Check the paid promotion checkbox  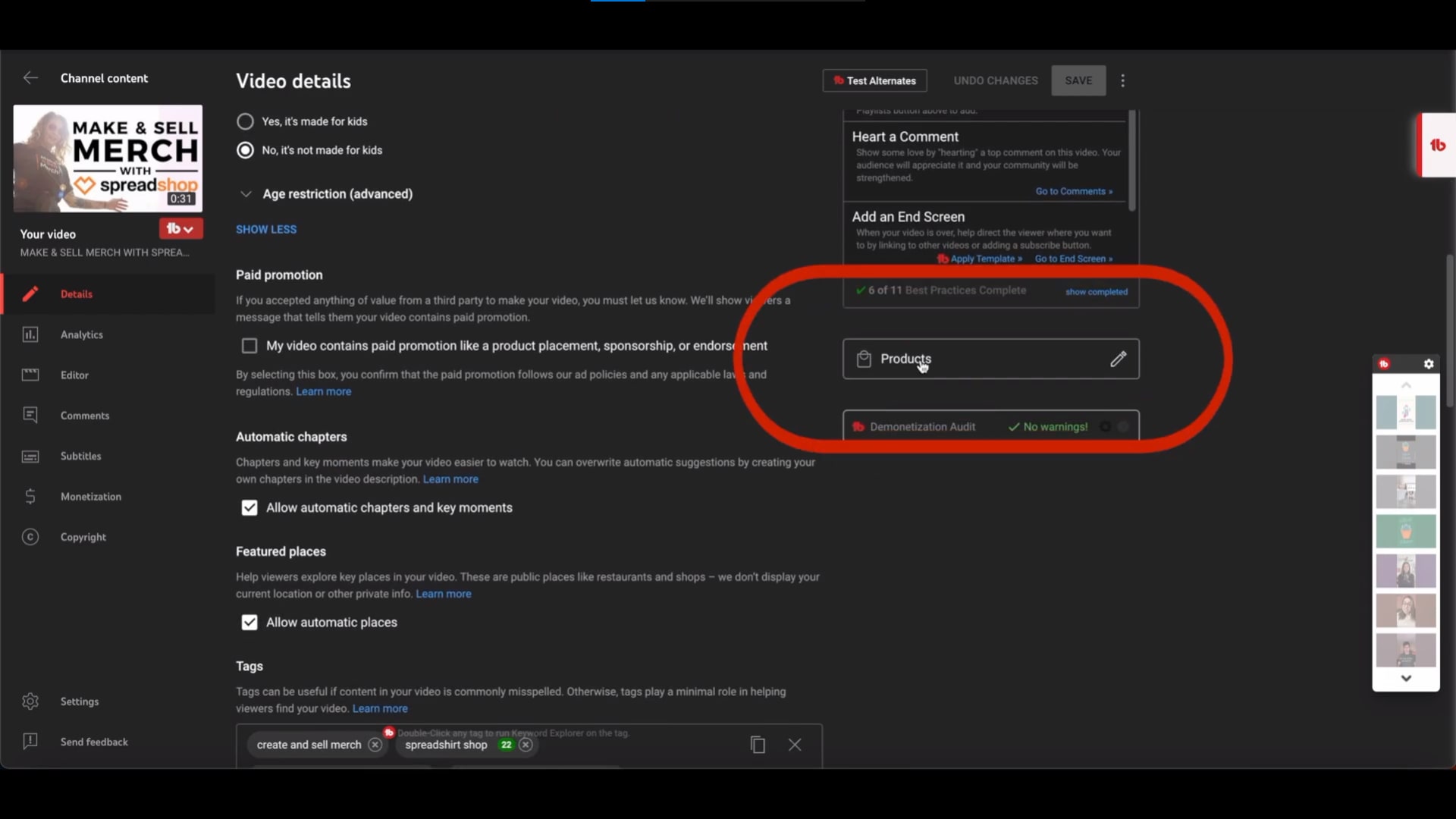pos(249,346)
